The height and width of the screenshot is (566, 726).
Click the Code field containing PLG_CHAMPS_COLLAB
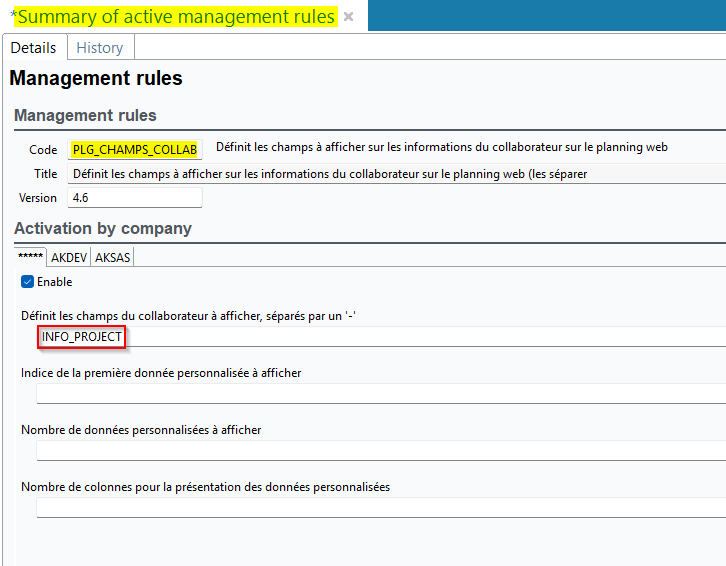tap(135, 149)
